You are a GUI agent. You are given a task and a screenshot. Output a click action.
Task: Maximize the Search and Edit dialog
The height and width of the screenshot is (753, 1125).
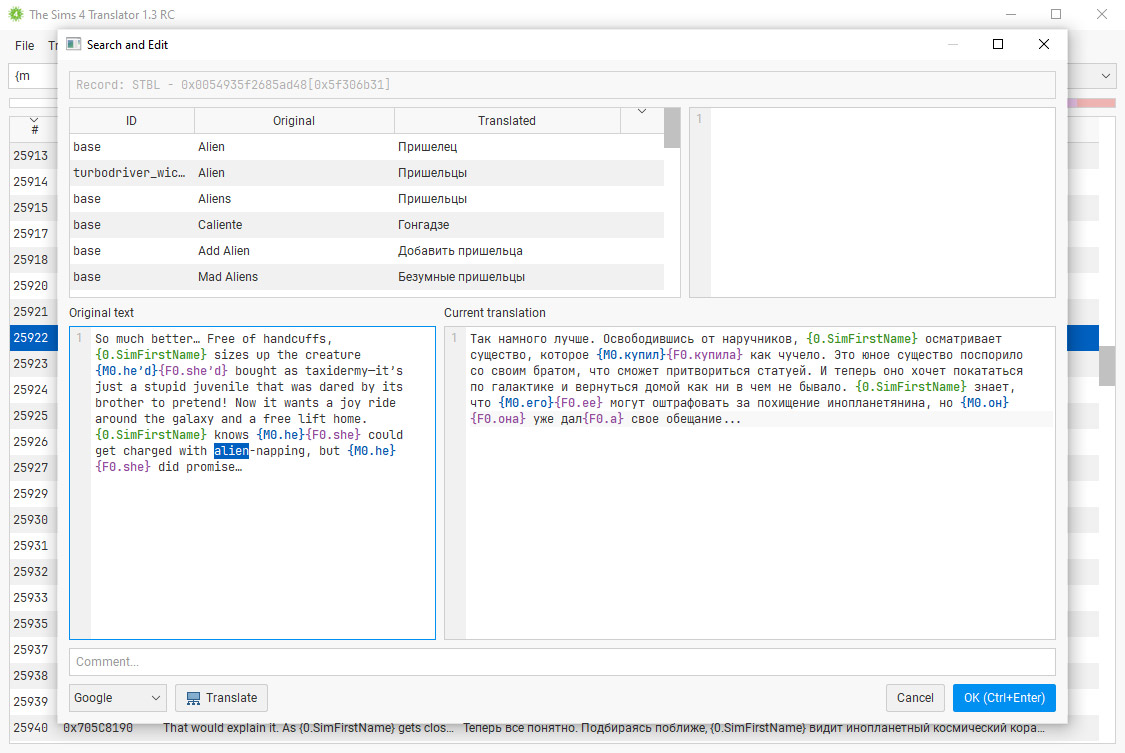pos(997,44)
